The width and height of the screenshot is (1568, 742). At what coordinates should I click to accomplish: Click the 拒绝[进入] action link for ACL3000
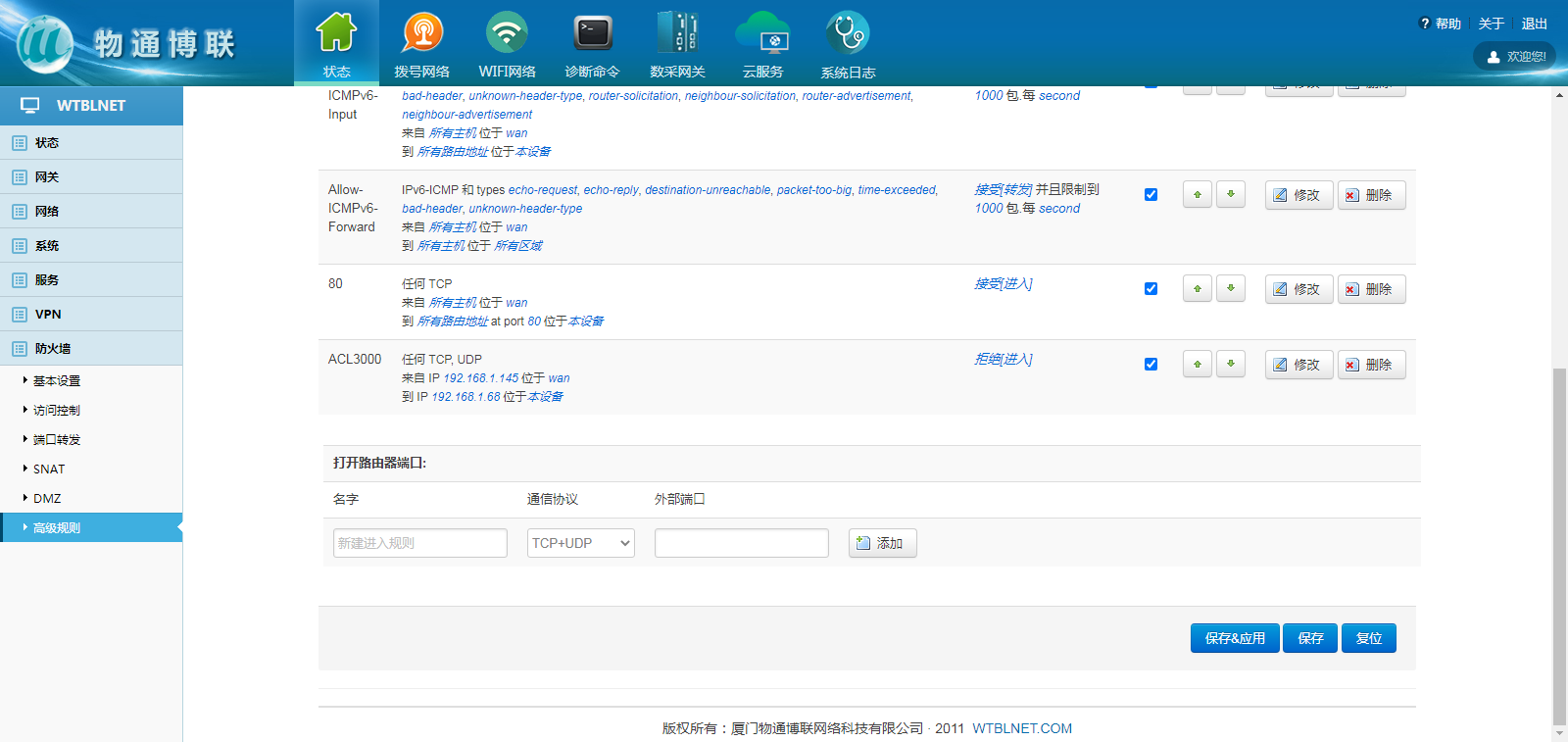click(1004, 360)
